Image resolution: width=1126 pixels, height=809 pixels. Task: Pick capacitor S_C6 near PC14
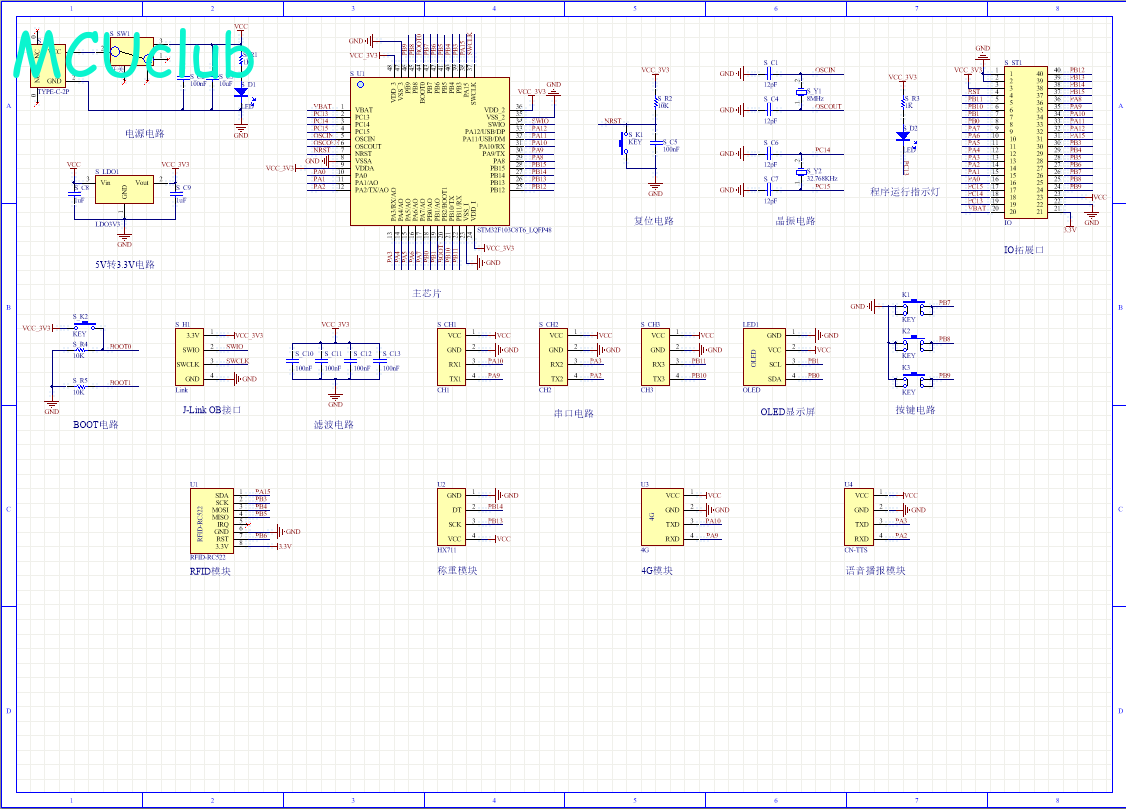(769, 154)
